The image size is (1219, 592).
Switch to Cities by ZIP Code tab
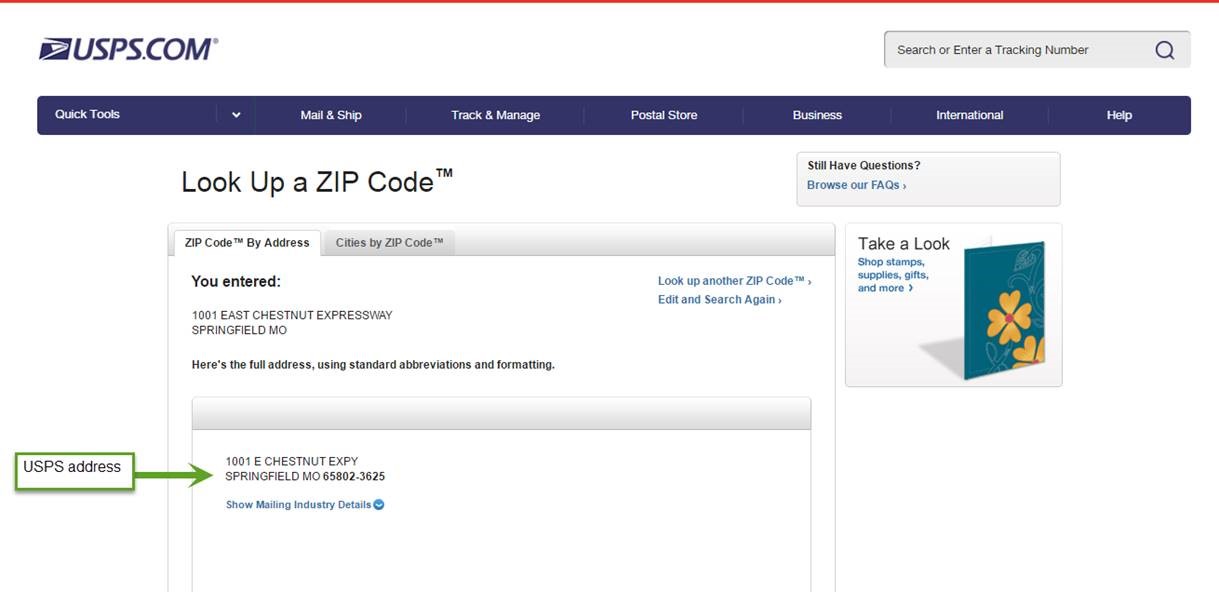(389, 243)
